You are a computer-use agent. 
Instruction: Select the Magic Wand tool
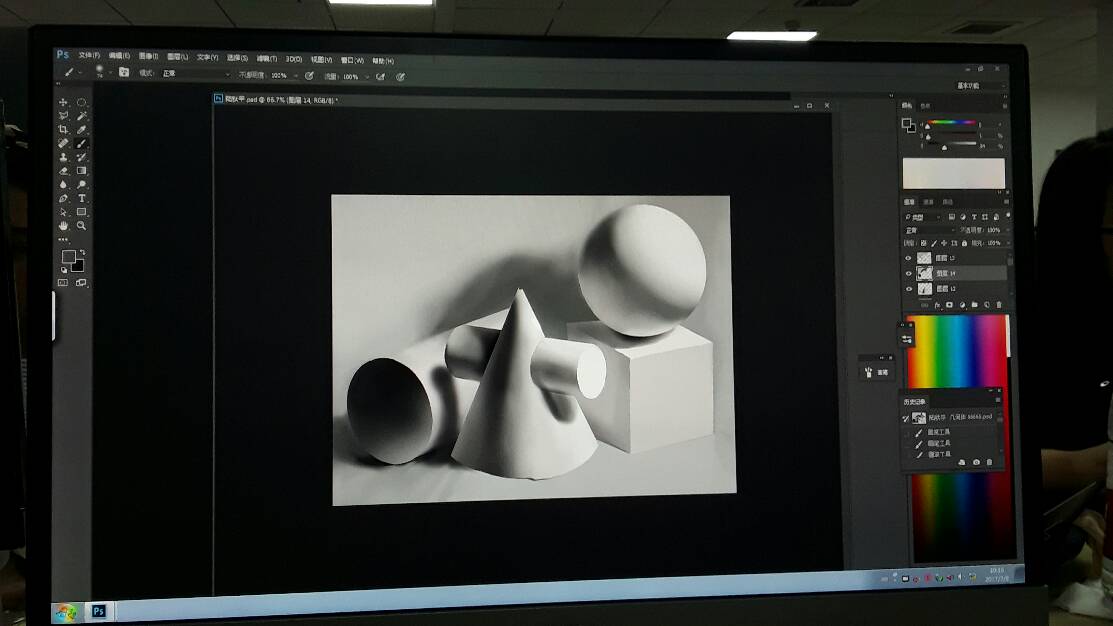pos(82,116)
